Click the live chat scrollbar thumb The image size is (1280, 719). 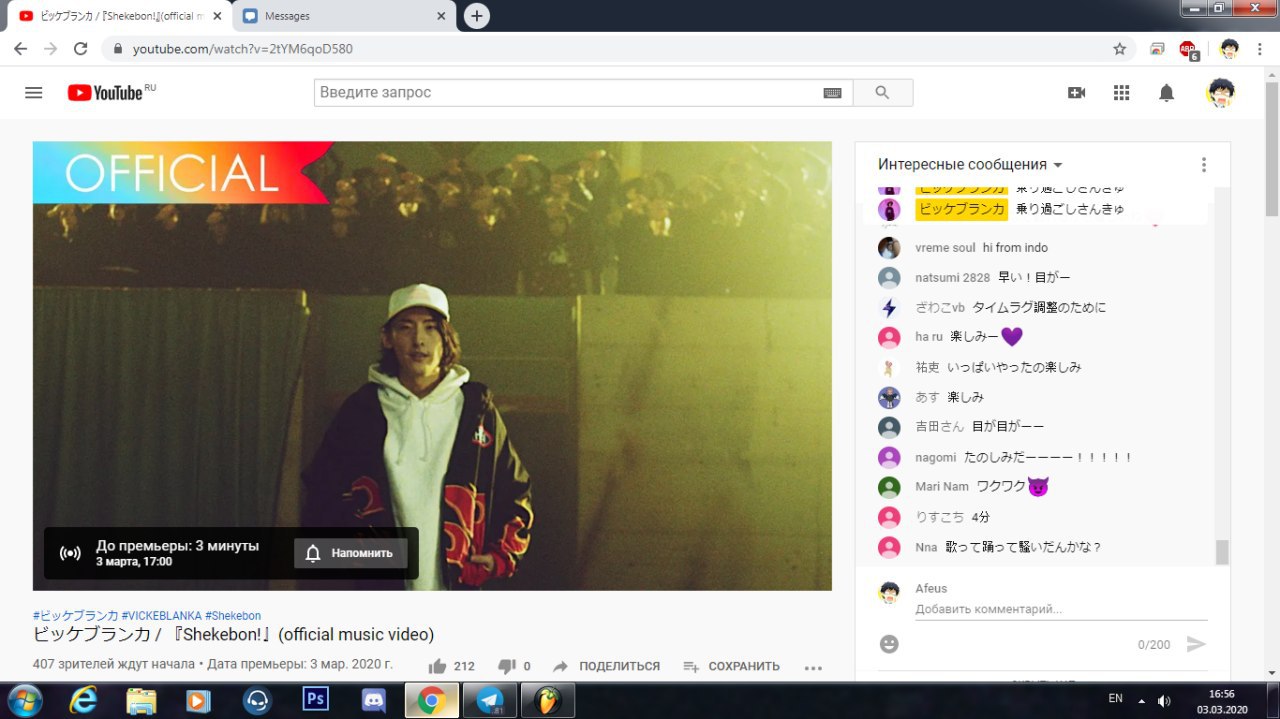pyautogui.click(x=1222, y=552)
